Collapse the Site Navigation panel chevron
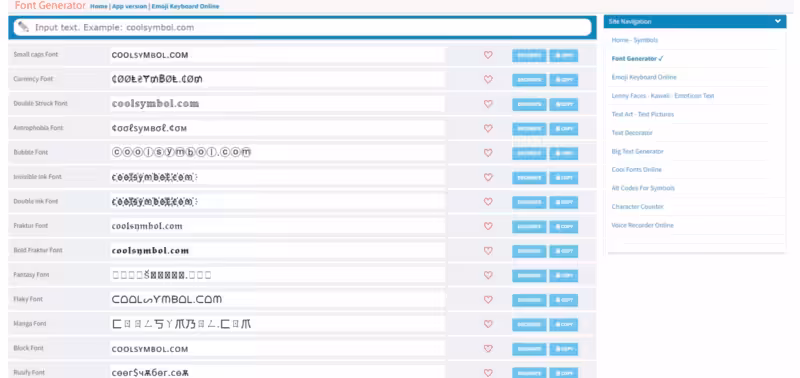This screenshot has height=378, width=800. tap(778, 21)
